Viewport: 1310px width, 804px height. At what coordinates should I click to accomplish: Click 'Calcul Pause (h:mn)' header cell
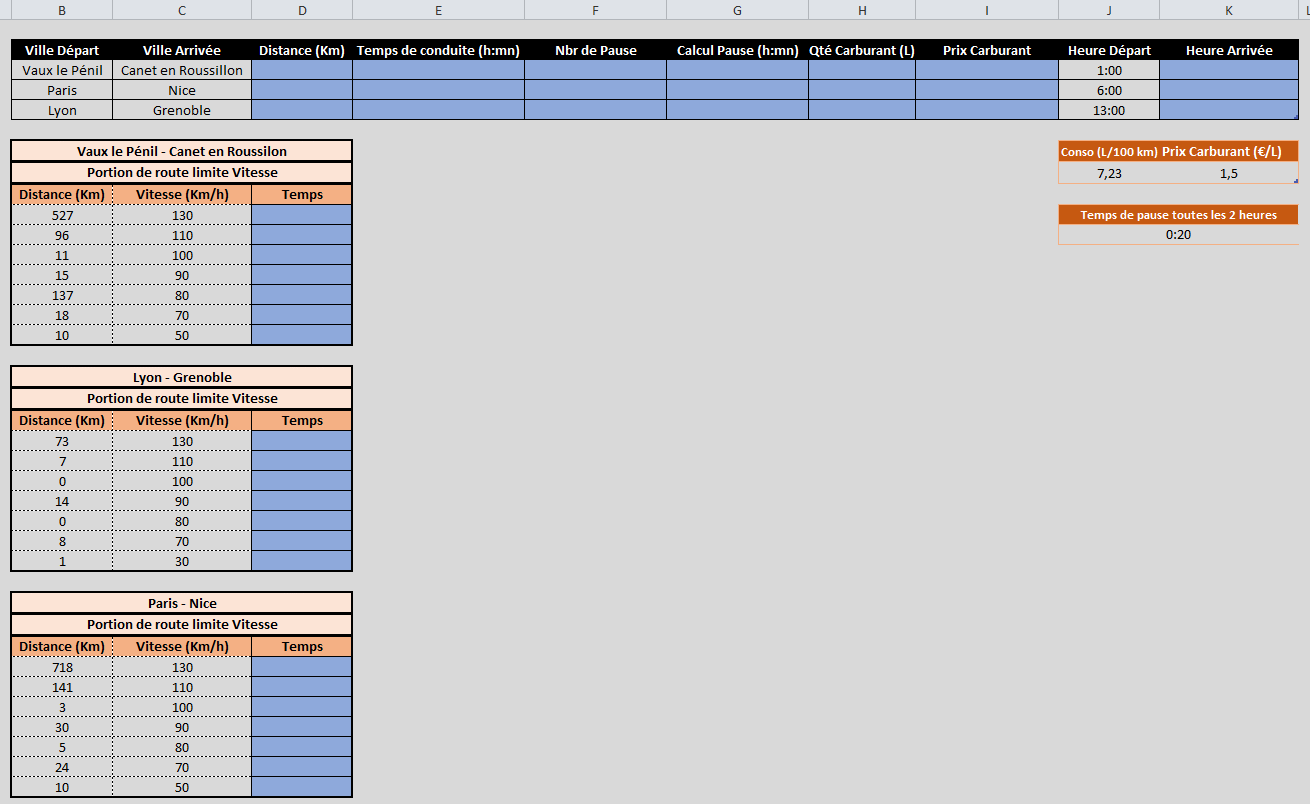tap(738, 50)
